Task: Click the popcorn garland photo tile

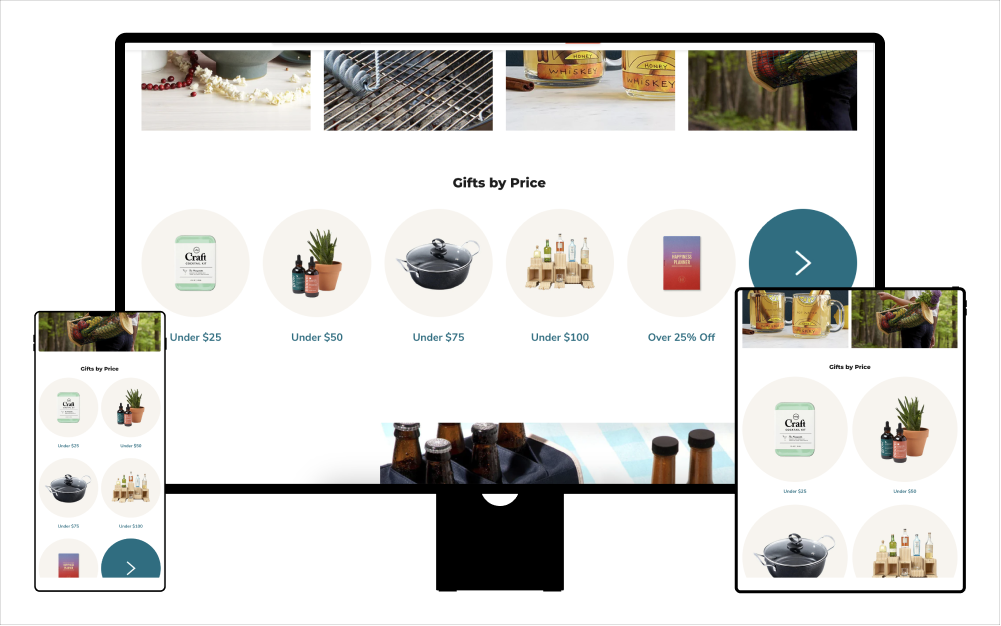Action: pos(226,91)
